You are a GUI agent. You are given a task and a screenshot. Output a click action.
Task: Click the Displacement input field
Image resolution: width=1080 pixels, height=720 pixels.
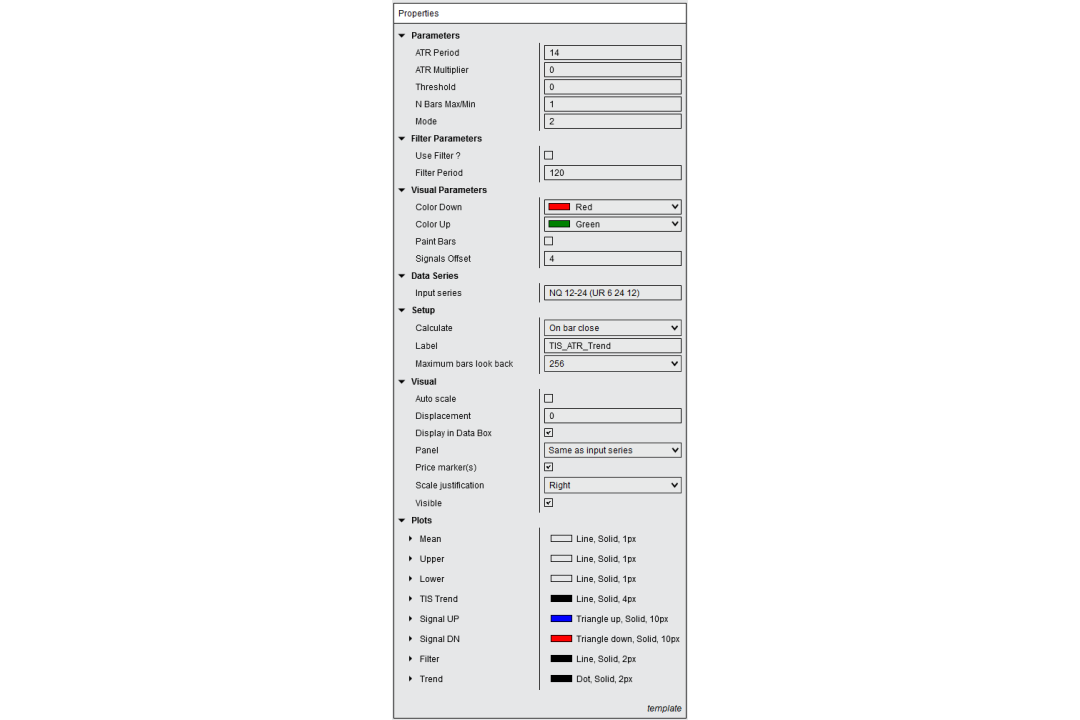click(612, 415)
